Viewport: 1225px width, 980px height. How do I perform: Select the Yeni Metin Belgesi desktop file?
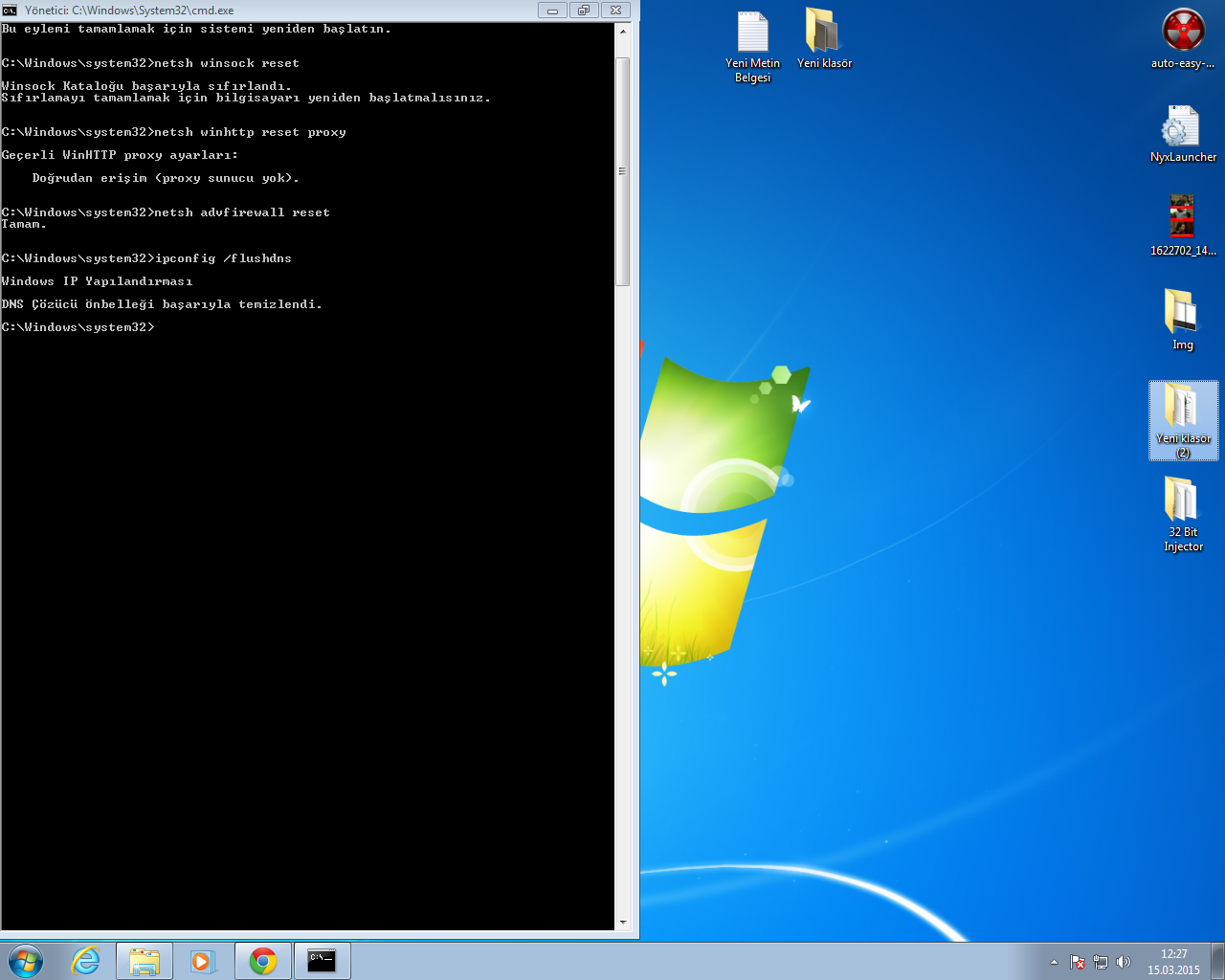pos(752,47)
